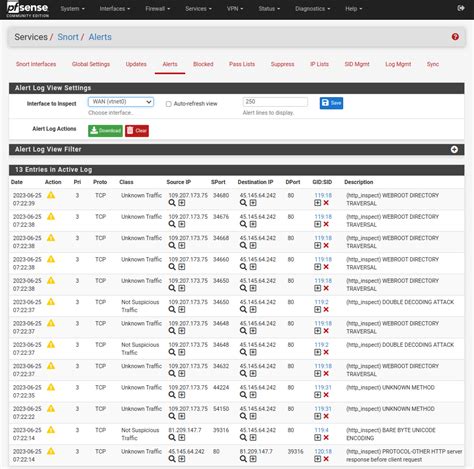
Task: Open the Diagnostics menu in the navbar
Action: pos(312,9)
